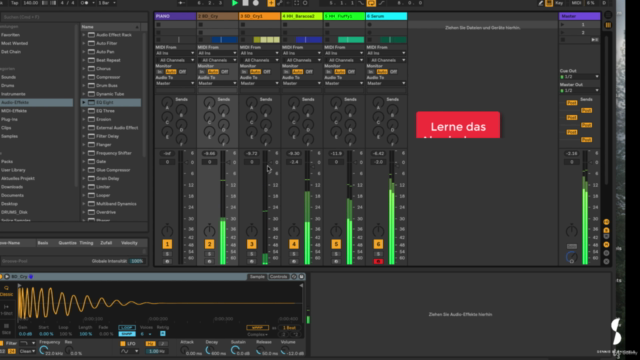Open PIANO MIDI From All Ins dropdown

coord(175,53)
